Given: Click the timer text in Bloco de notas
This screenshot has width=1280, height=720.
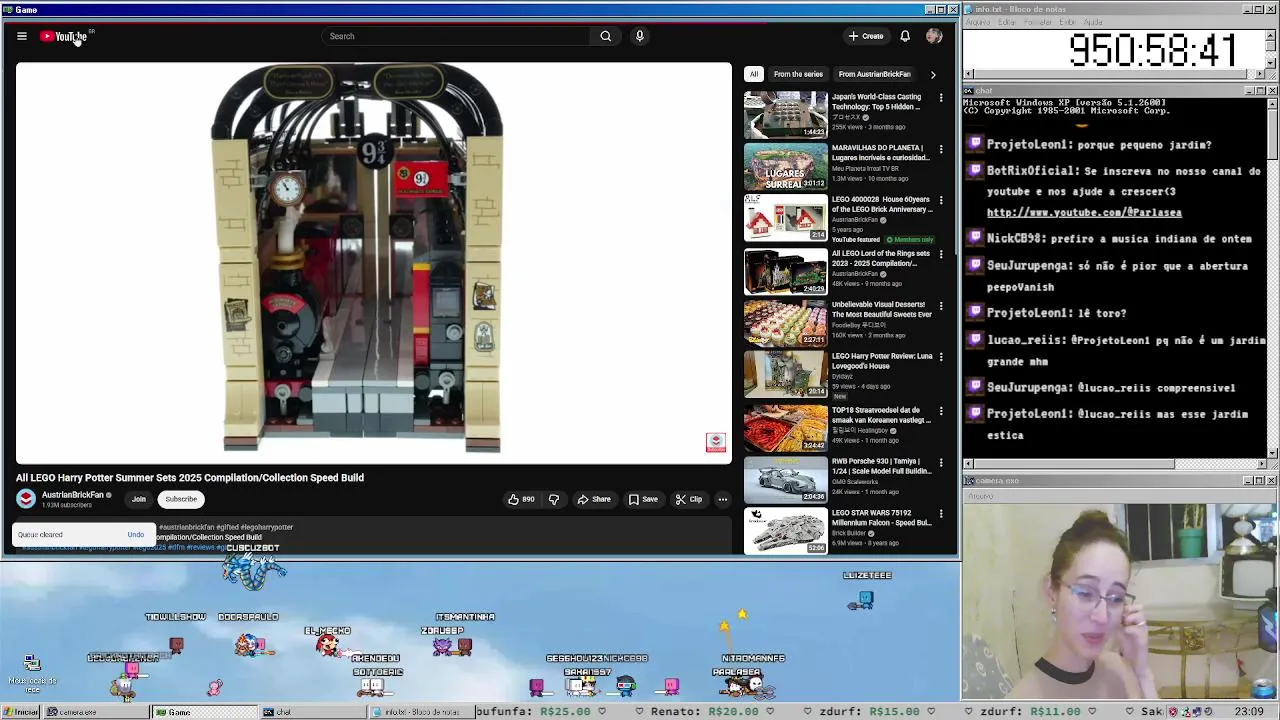Looking at the screenshot, I should pyautogui.click(x=1152, y=50).
